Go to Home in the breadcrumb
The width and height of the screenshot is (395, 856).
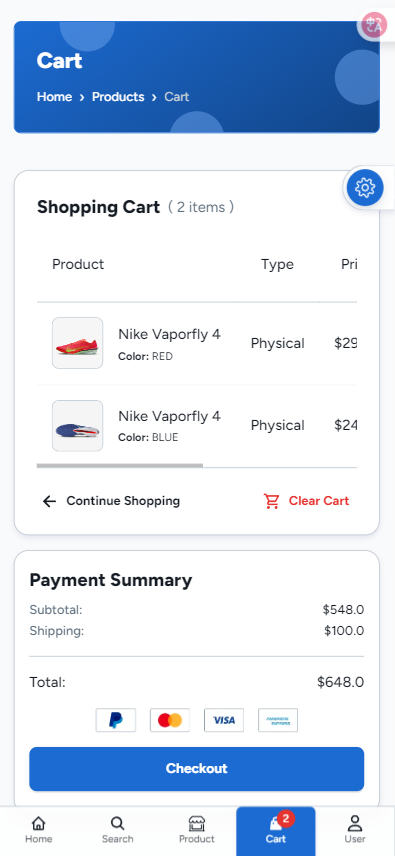point(54,97)
